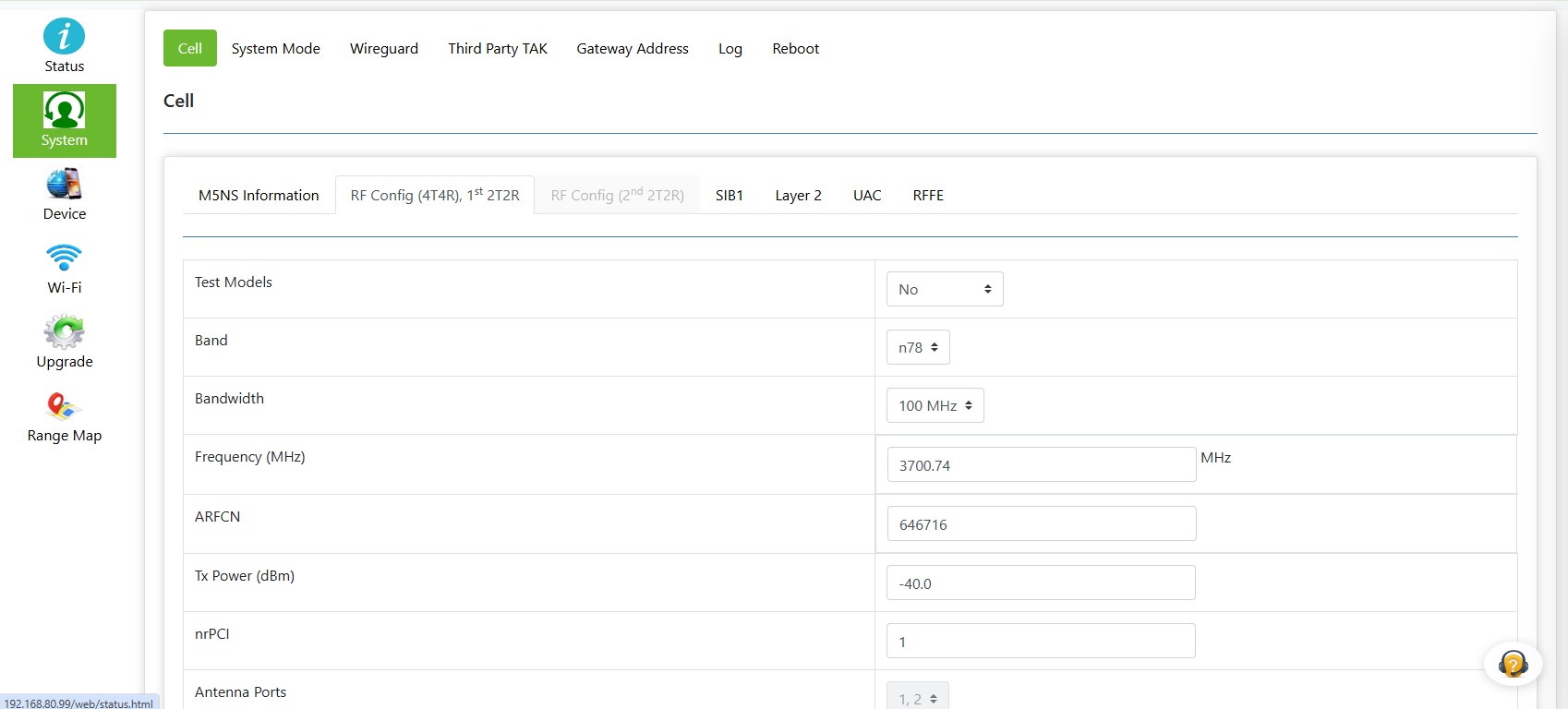Expand the Bandwidth 100 MHz dropdown
Image resolution: width=1568 pixels, height=709 pixels.
tap(935, 405)
